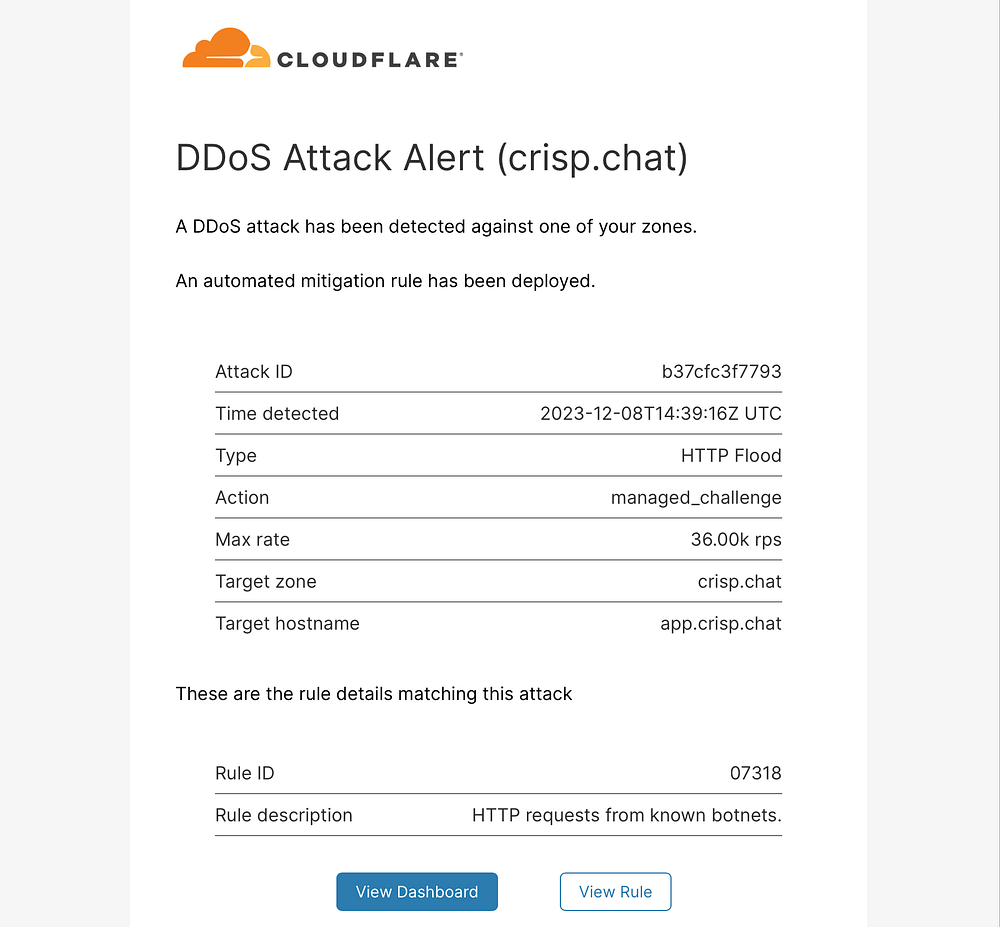Click the orange Cloudflare cloud logo
The image size is (1000, 927).
(225, 48)
